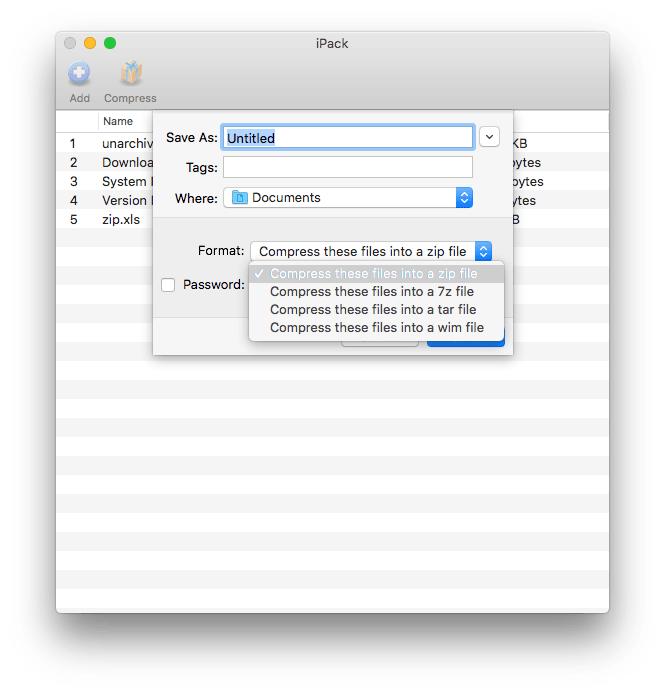Expand the save dialog with chevron button
Screen dimensions: 665x693
(x=489, y=137)
